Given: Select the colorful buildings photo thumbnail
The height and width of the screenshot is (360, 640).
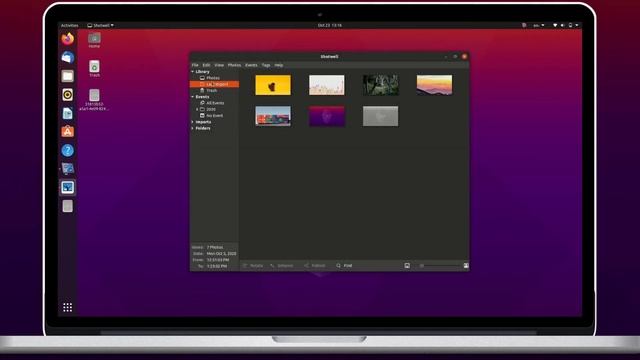Looking at the screenshot, I should pyautogui.click(x=273, y=116).
